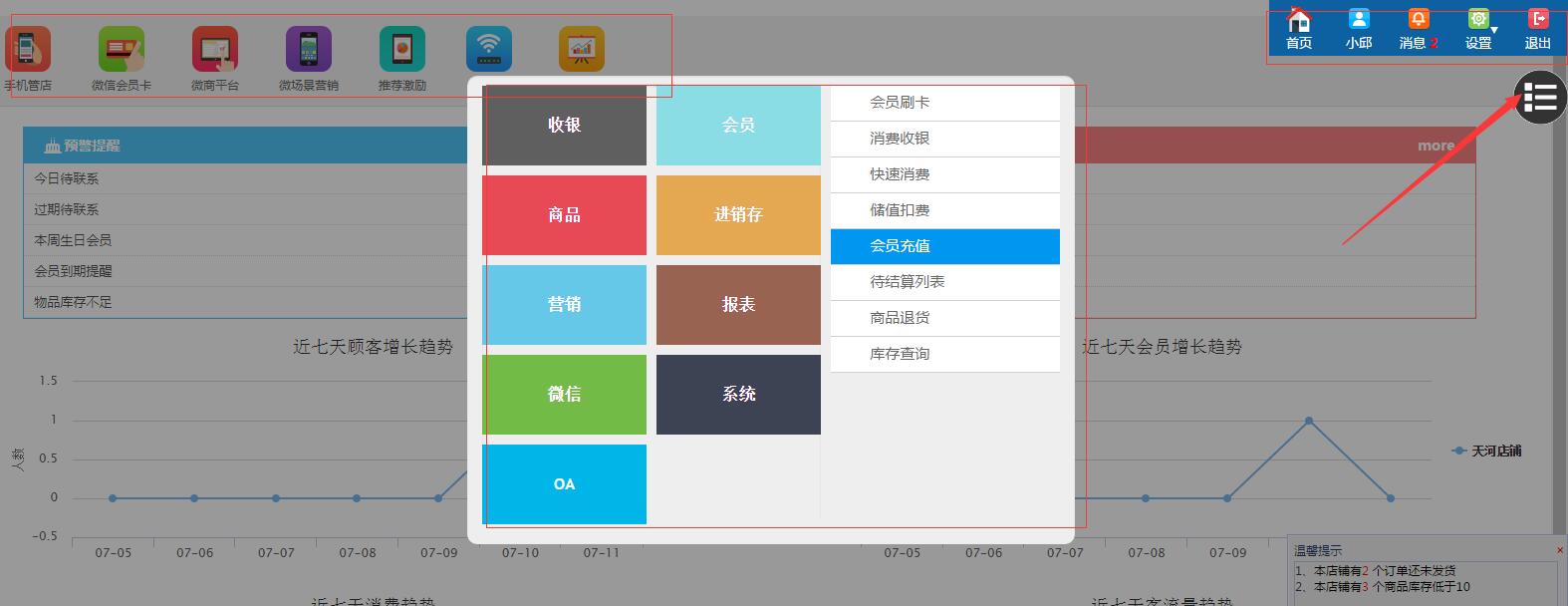Select the 微信 menu tile
The image size is (1568, 606).
coord(564,395)
